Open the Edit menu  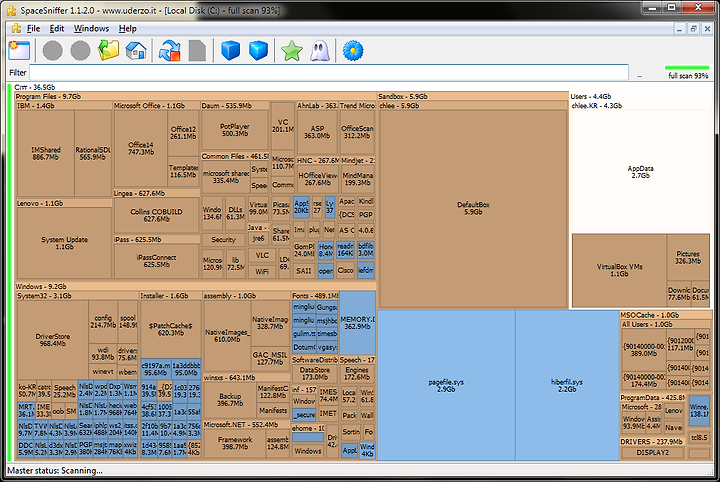(57, 28)
